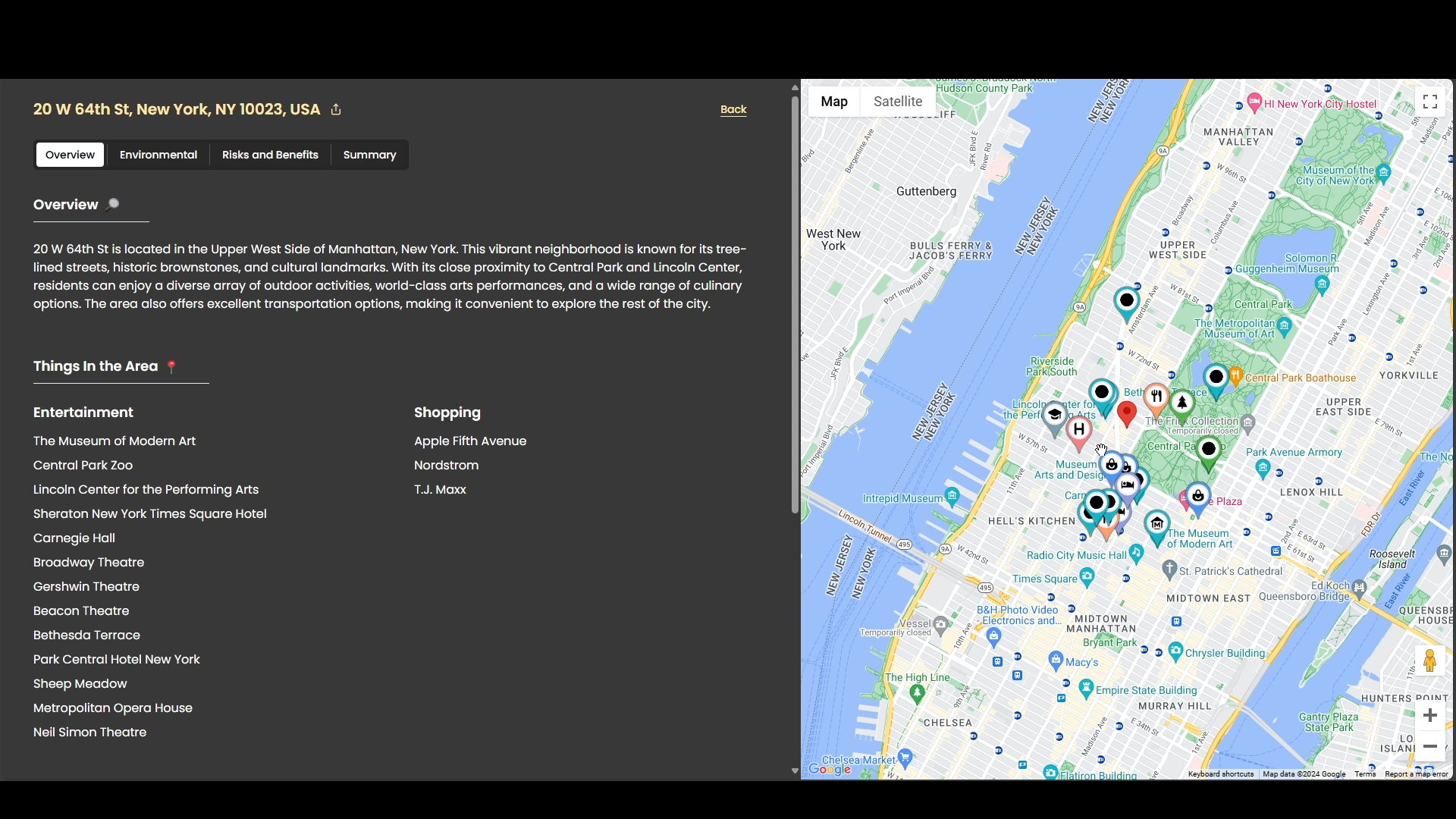Viewport: 1456px width, 819px height.
Task: Switch to the Map view tab
Action: coord(834,101)
